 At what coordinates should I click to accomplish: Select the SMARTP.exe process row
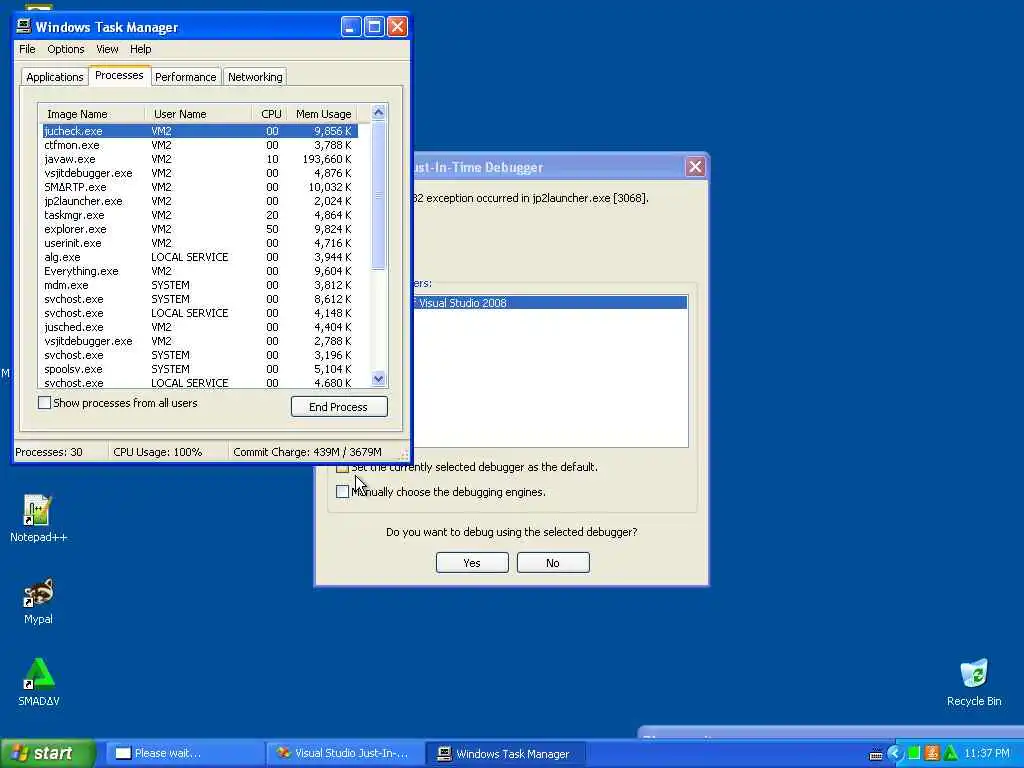(199, 187)
